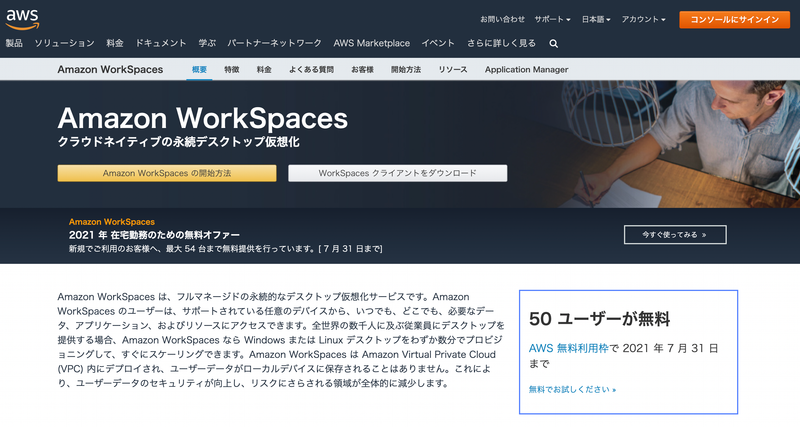Open パートナーネットワーク menu

274,43
